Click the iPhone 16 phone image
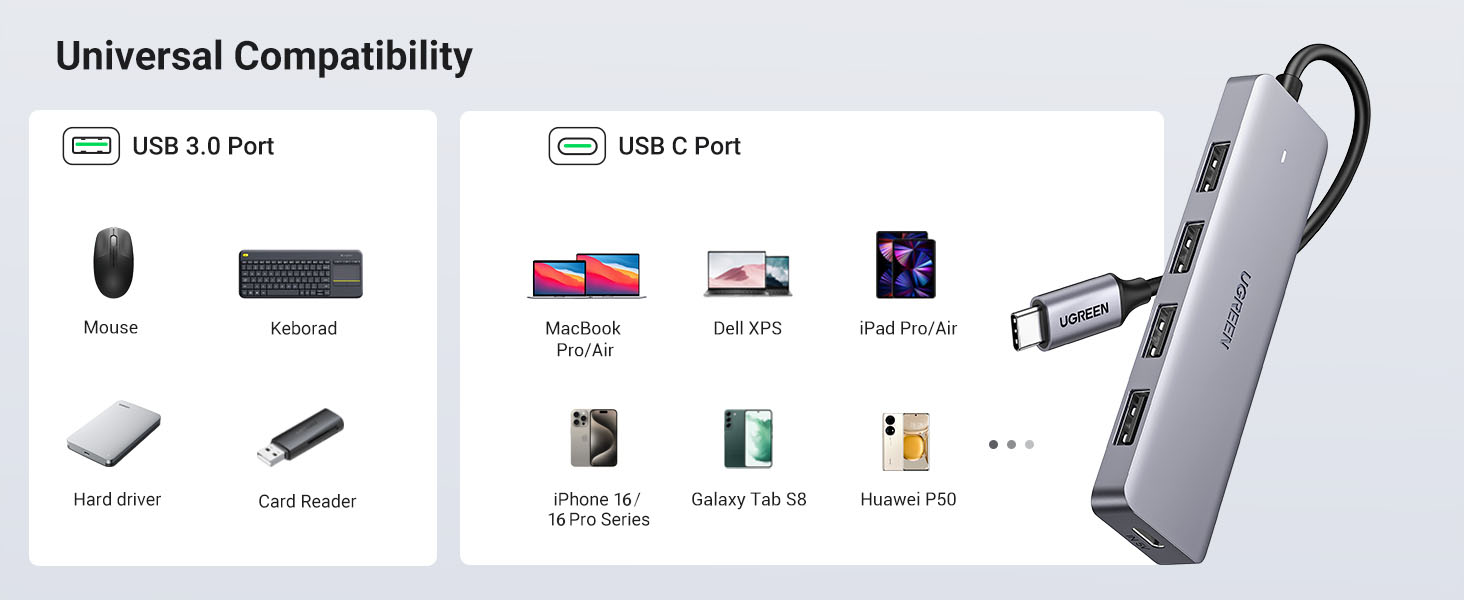This screenshot has width=1464, height=600. click(x=594, y=438)
